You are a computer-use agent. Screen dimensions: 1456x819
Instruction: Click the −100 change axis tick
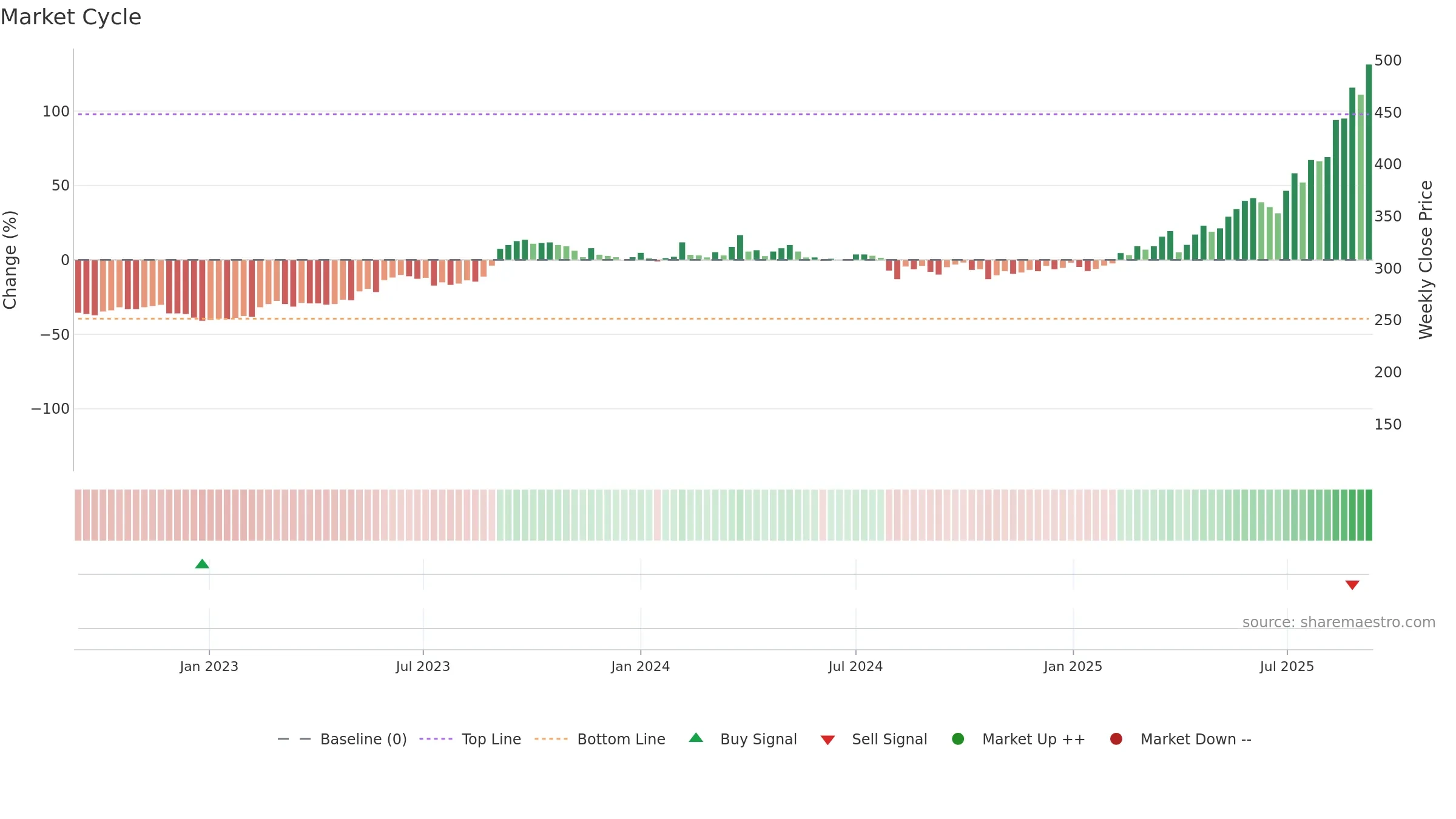(x=50, y=409)
